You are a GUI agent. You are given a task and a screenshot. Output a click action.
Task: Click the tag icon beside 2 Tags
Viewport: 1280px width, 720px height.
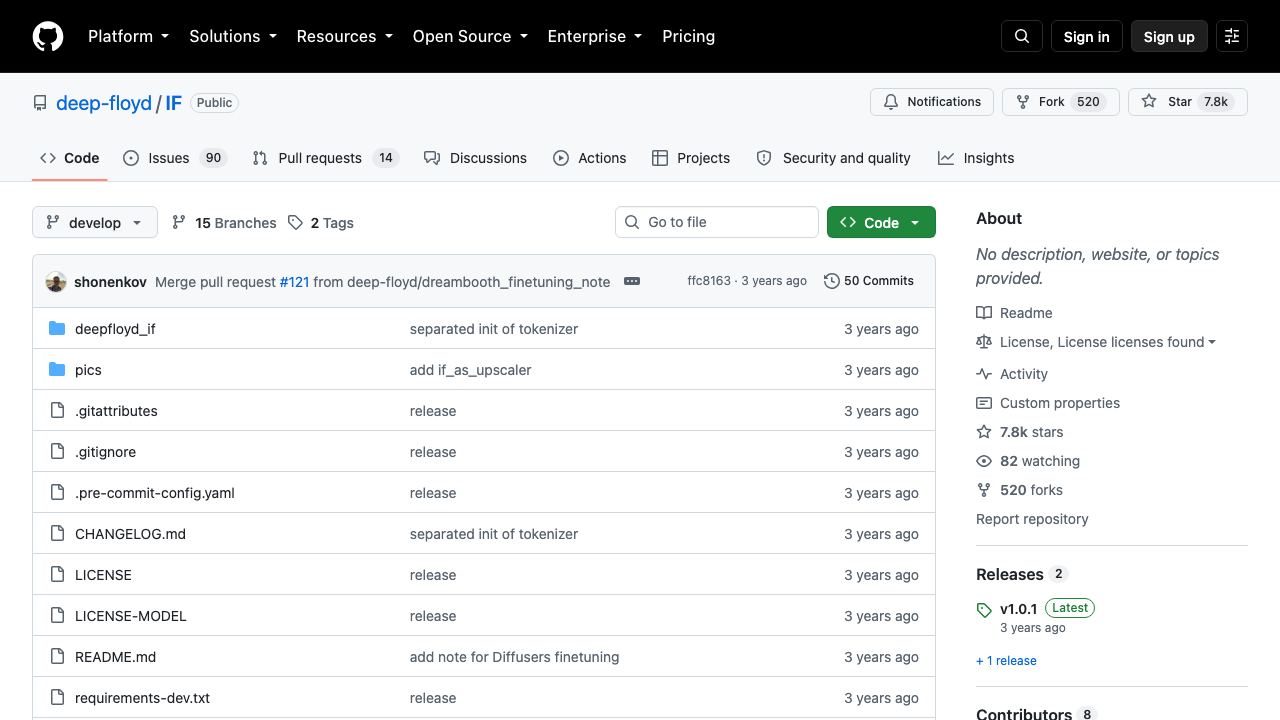[x=295, y=223]
